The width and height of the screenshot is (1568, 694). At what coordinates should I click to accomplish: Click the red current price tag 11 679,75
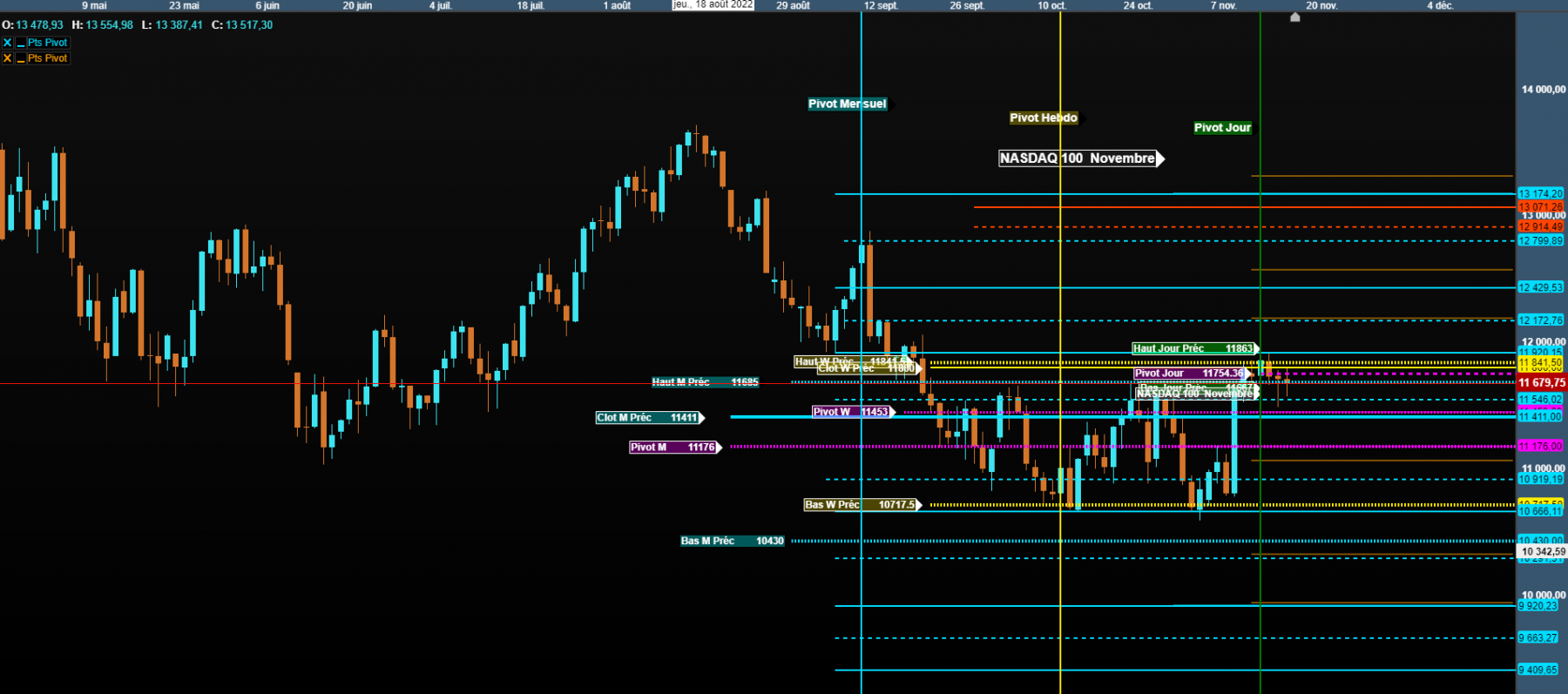pos(1542,383)
